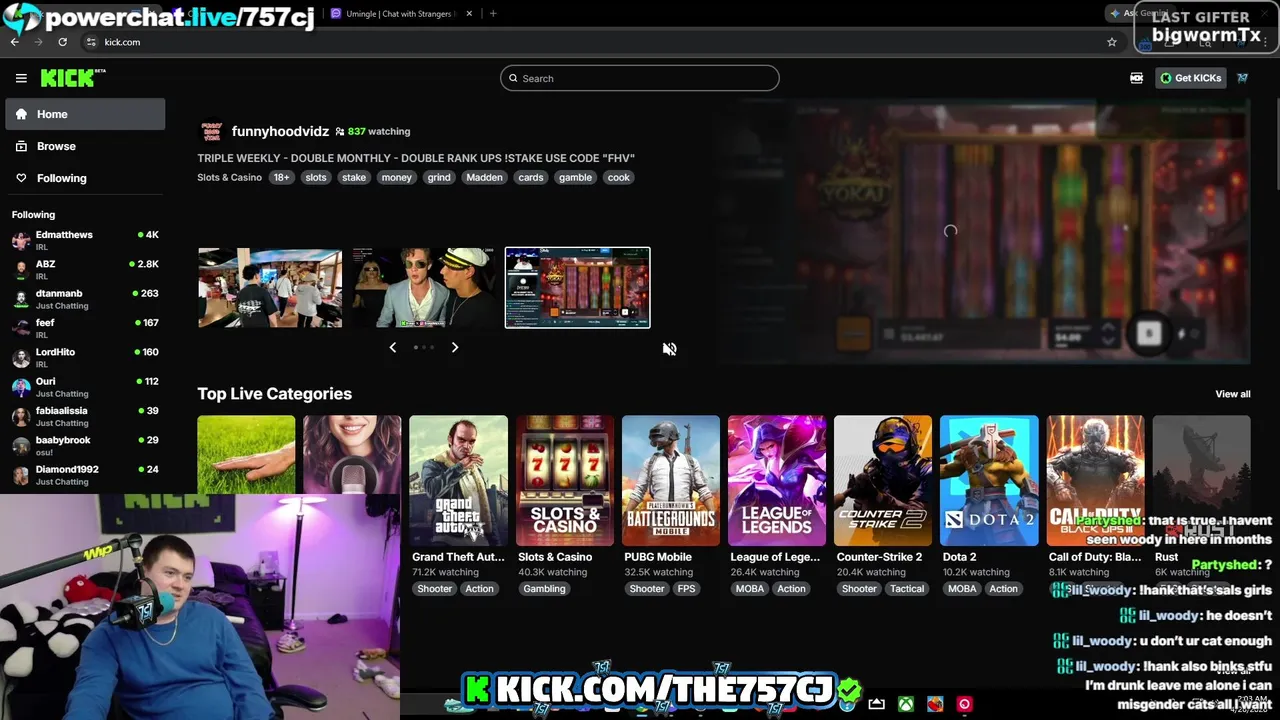Viewport: 1280px width, 720px height.
Task: Select the cook tag
Action: [619, 177]
